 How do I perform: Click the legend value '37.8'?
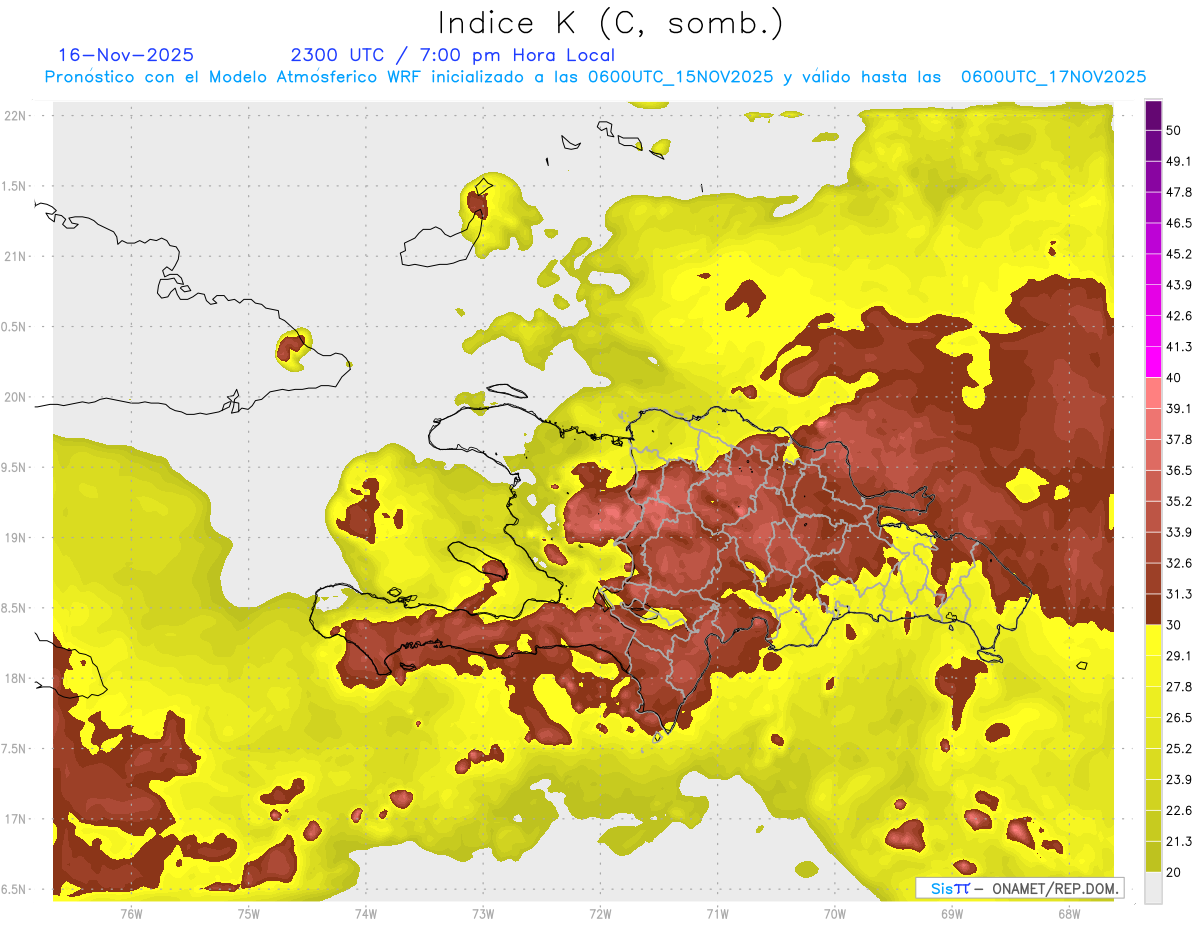coord(1179,439)
